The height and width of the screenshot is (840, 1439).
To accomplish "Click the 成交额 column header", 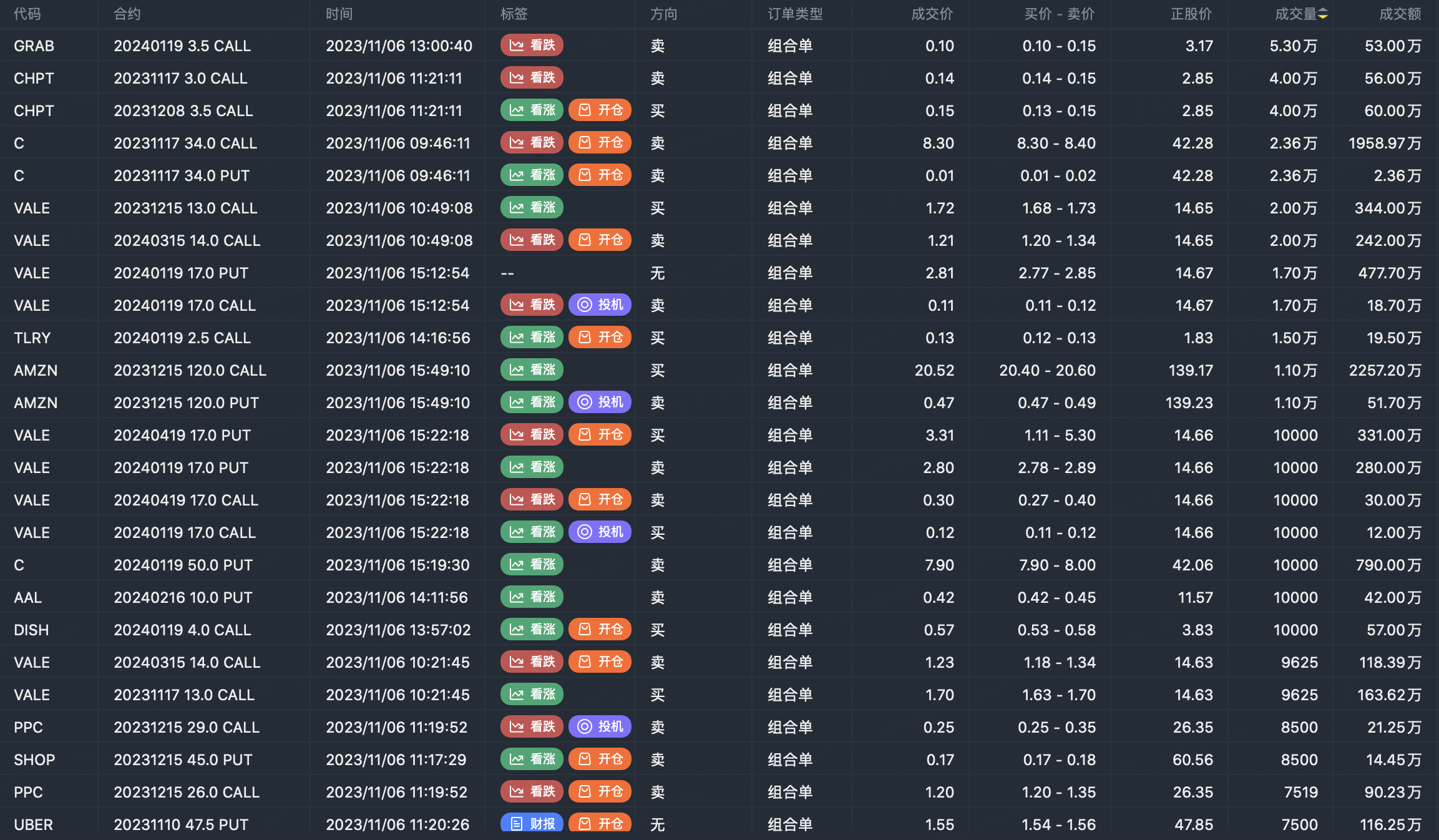I will click(x=1400, y=14).
